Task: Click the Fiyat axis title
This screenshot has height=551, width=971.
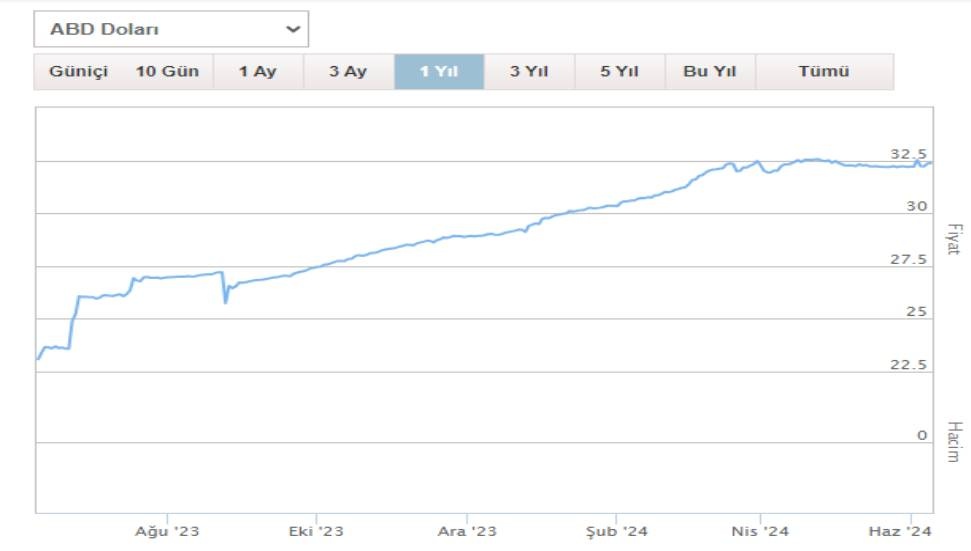Action: pos(952,238)
